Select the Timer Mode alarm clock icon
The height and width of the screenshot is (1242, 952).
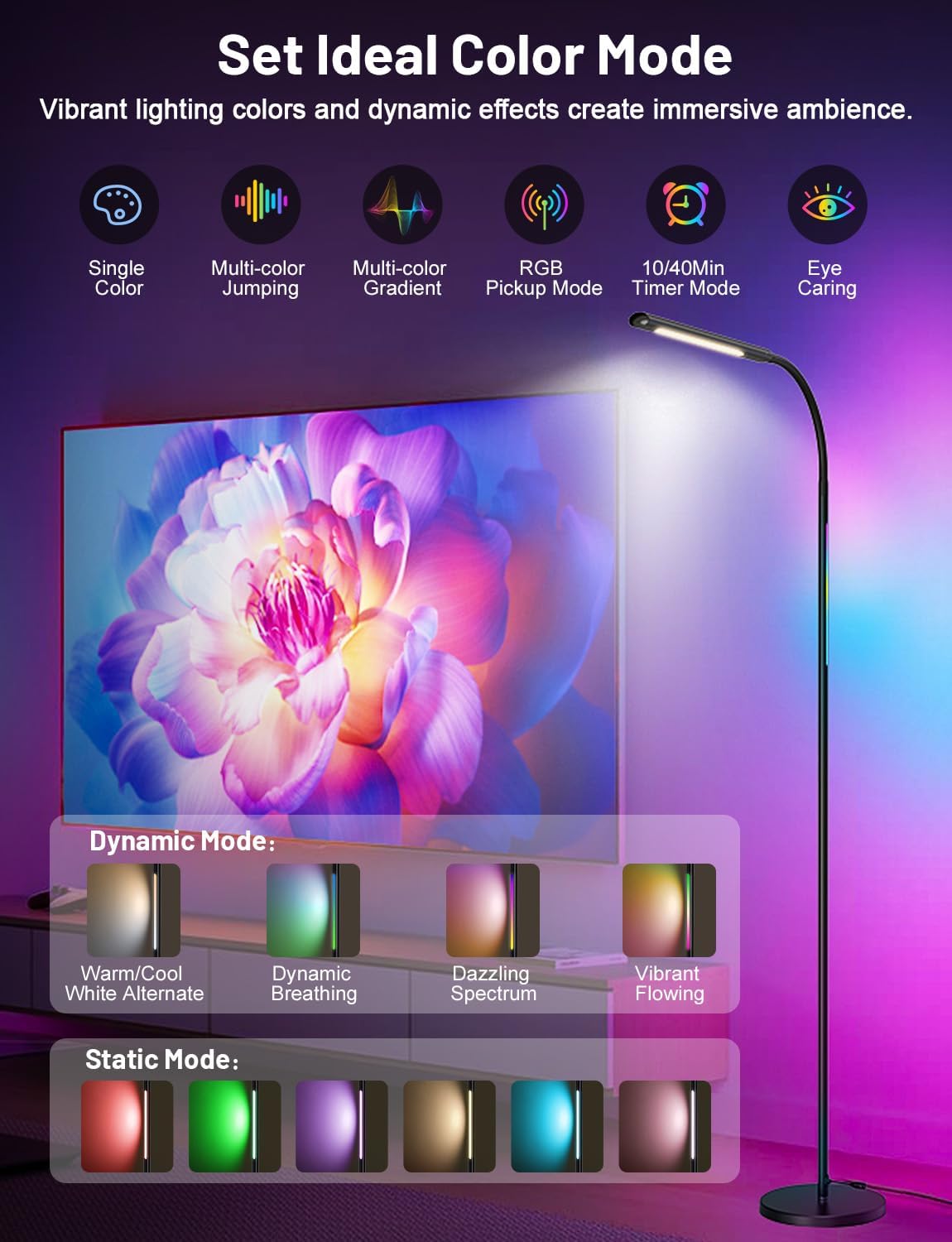pyautogui.click(x=685, y=205)
